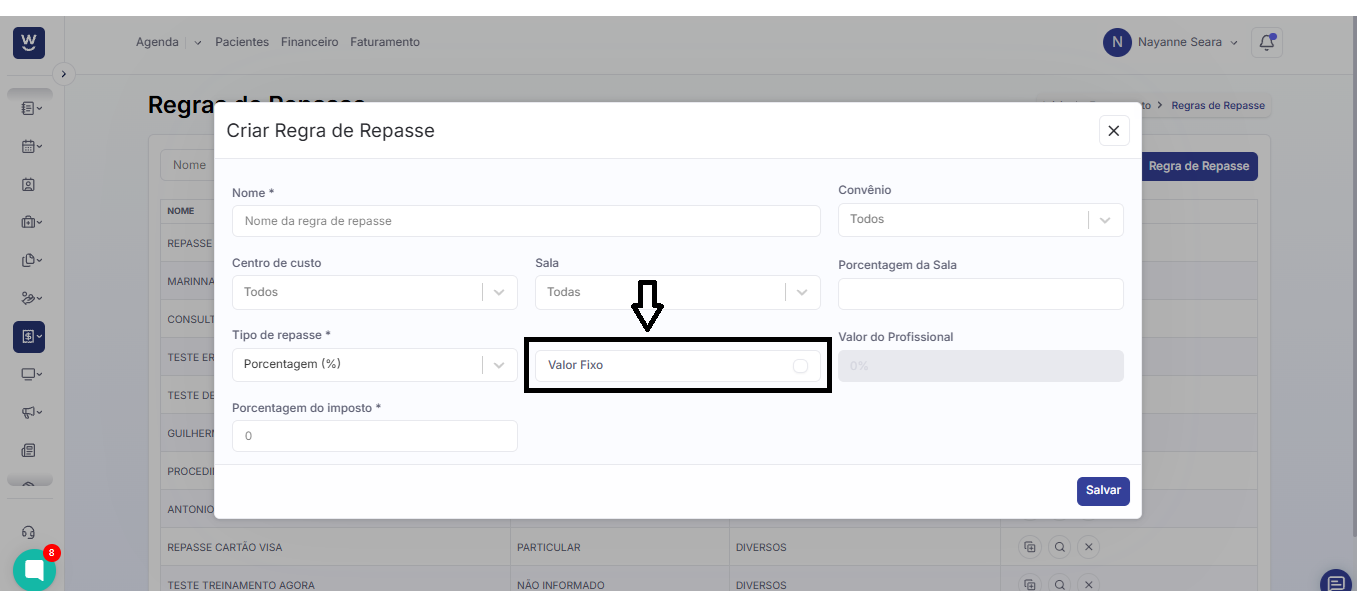This screenshot has width=1357, height=591.
Task: Go to the Financeiro menu
Action: point(310,42)
